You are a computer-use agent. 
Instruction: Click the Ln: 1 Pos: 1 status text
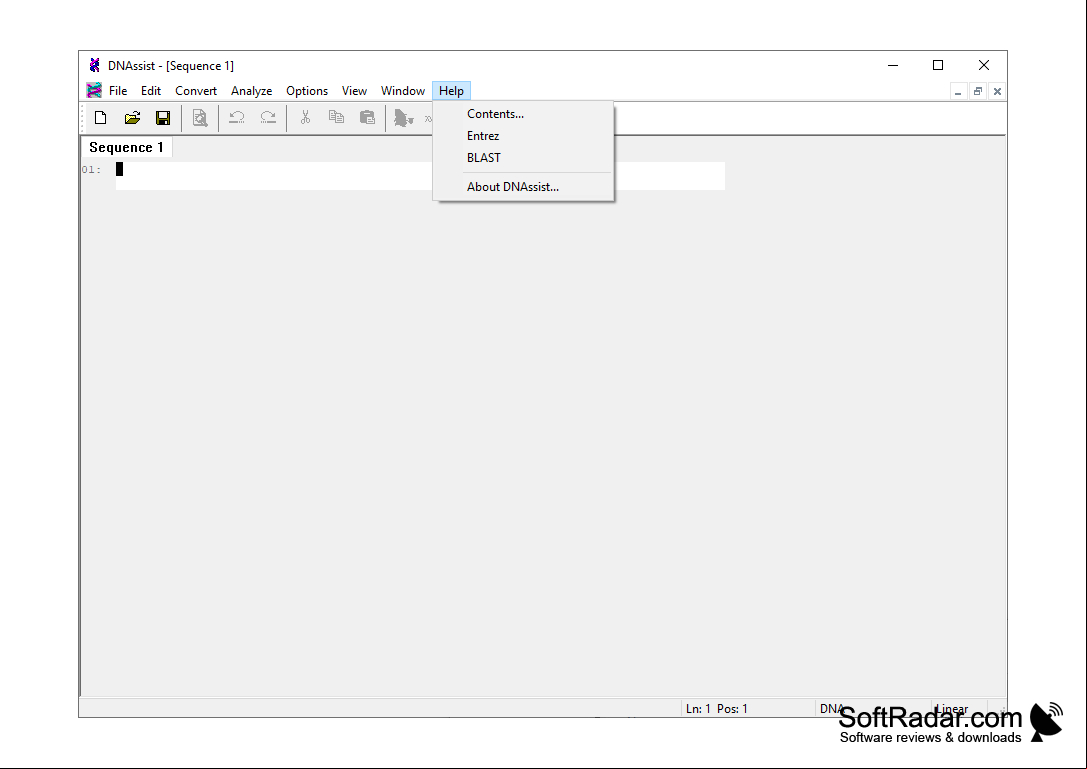[x=717, y=709]
